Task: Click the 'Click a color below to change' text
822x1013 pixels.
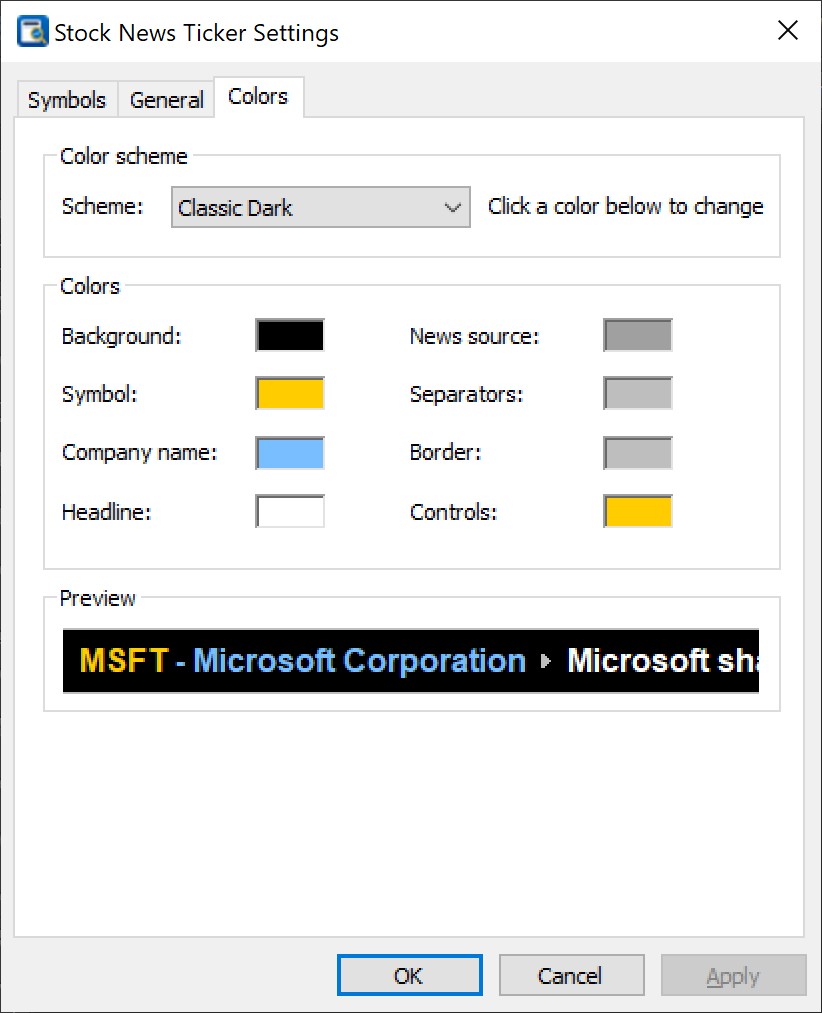Action: click(x=626, y=206)
